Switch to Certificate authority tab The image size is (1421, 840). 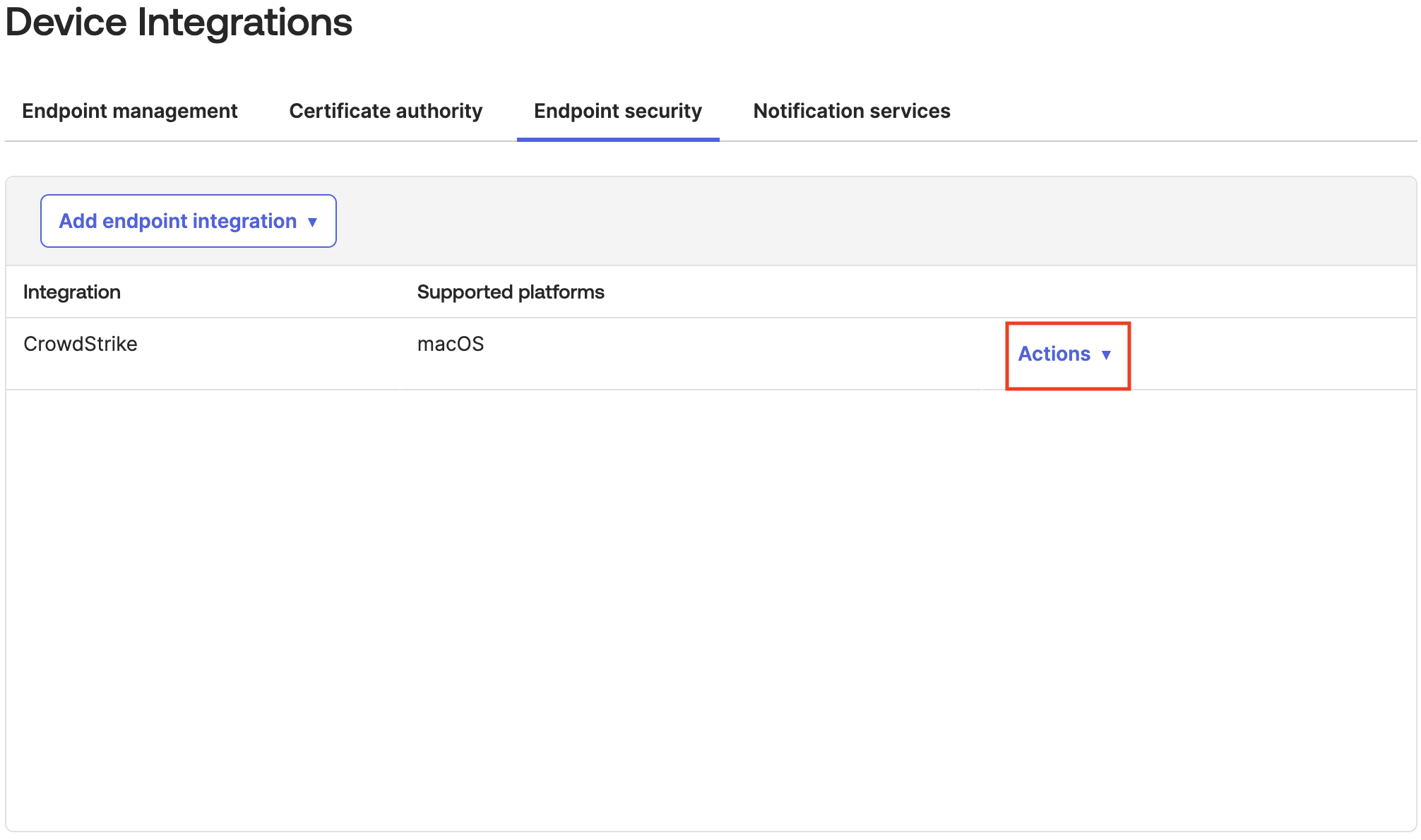coord(386,111)
